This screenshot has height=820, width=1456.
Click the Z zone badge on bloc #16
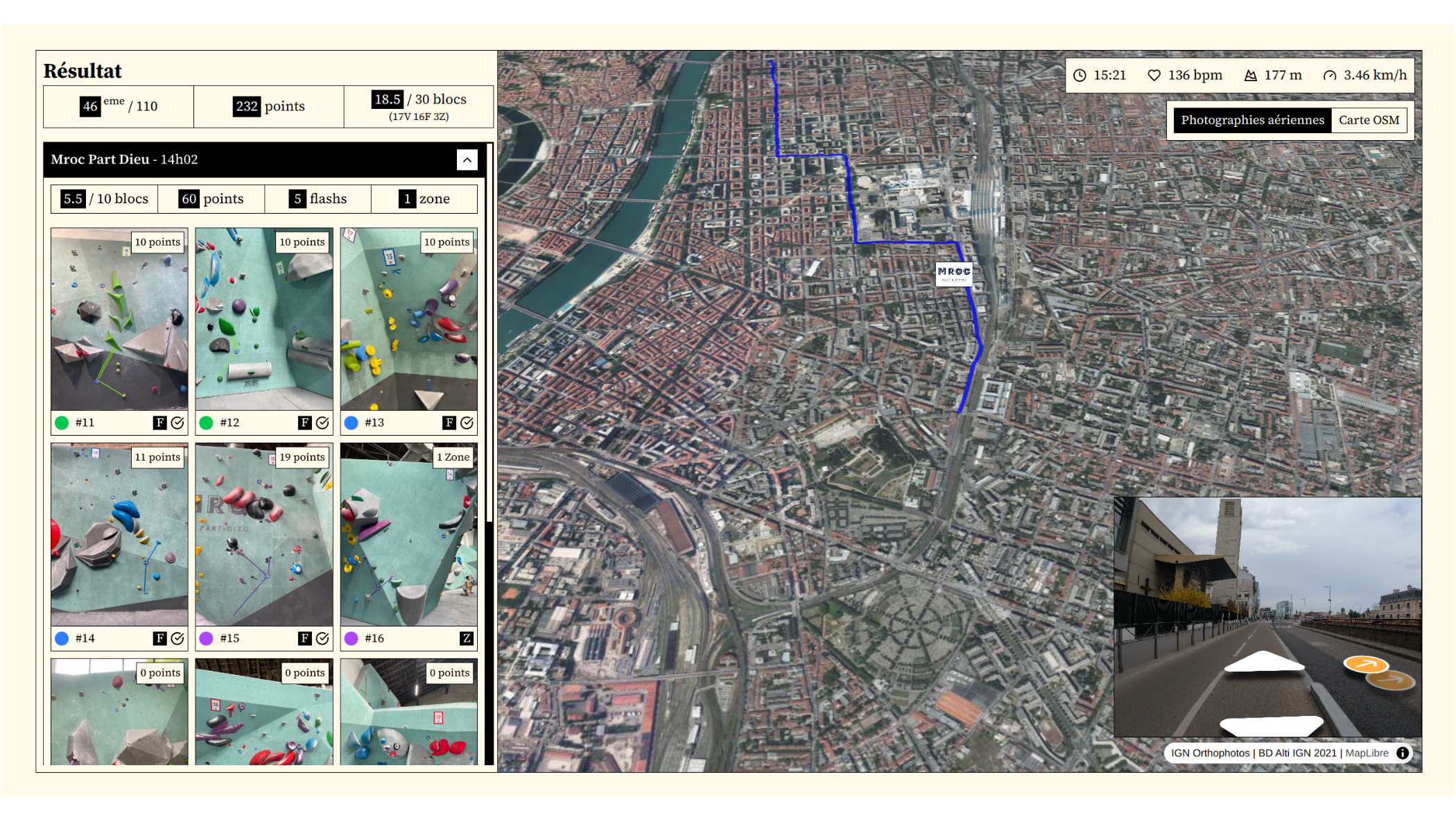point(467,638)
